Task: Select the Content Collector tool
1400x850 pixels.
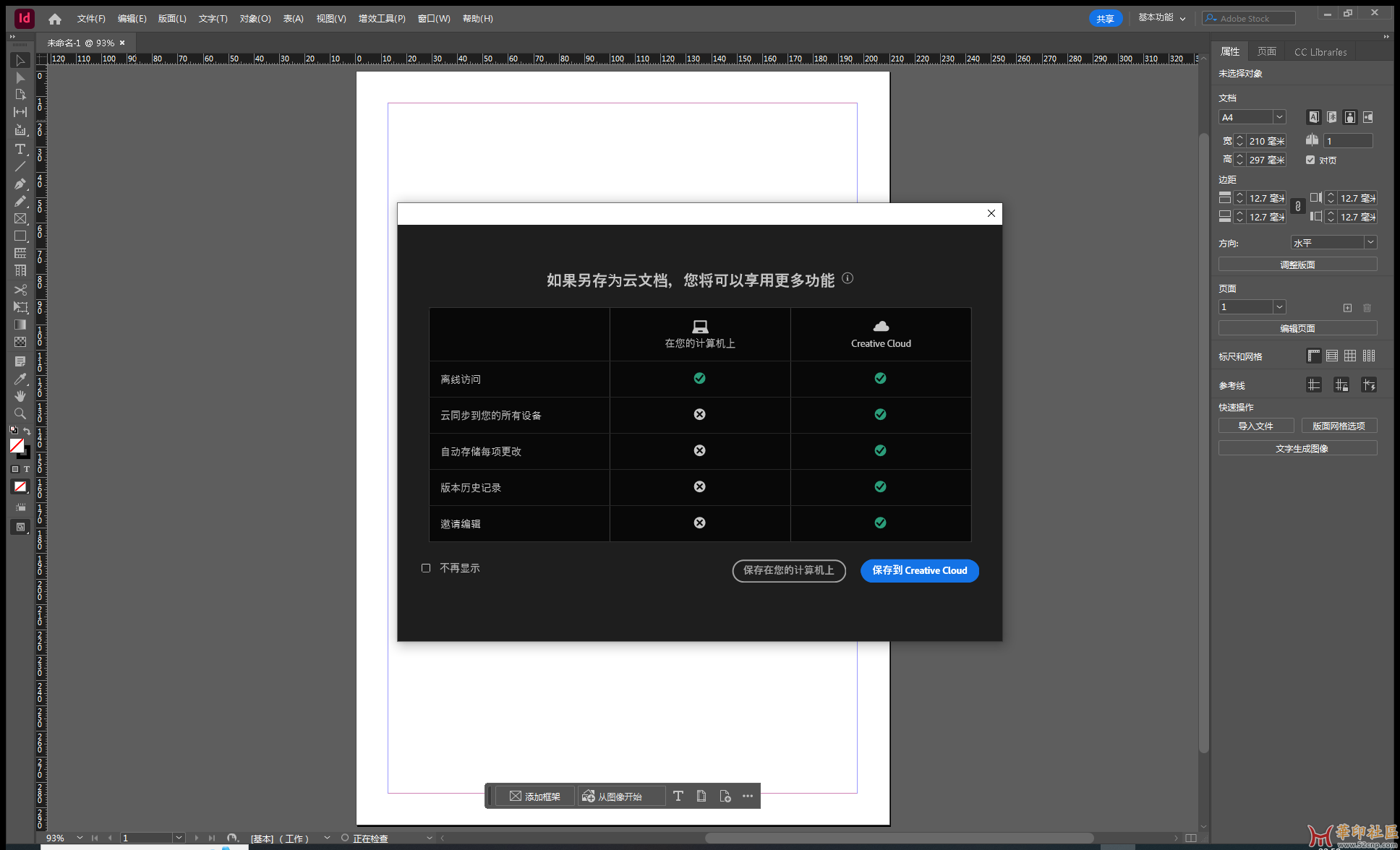Action: (20, 130)
